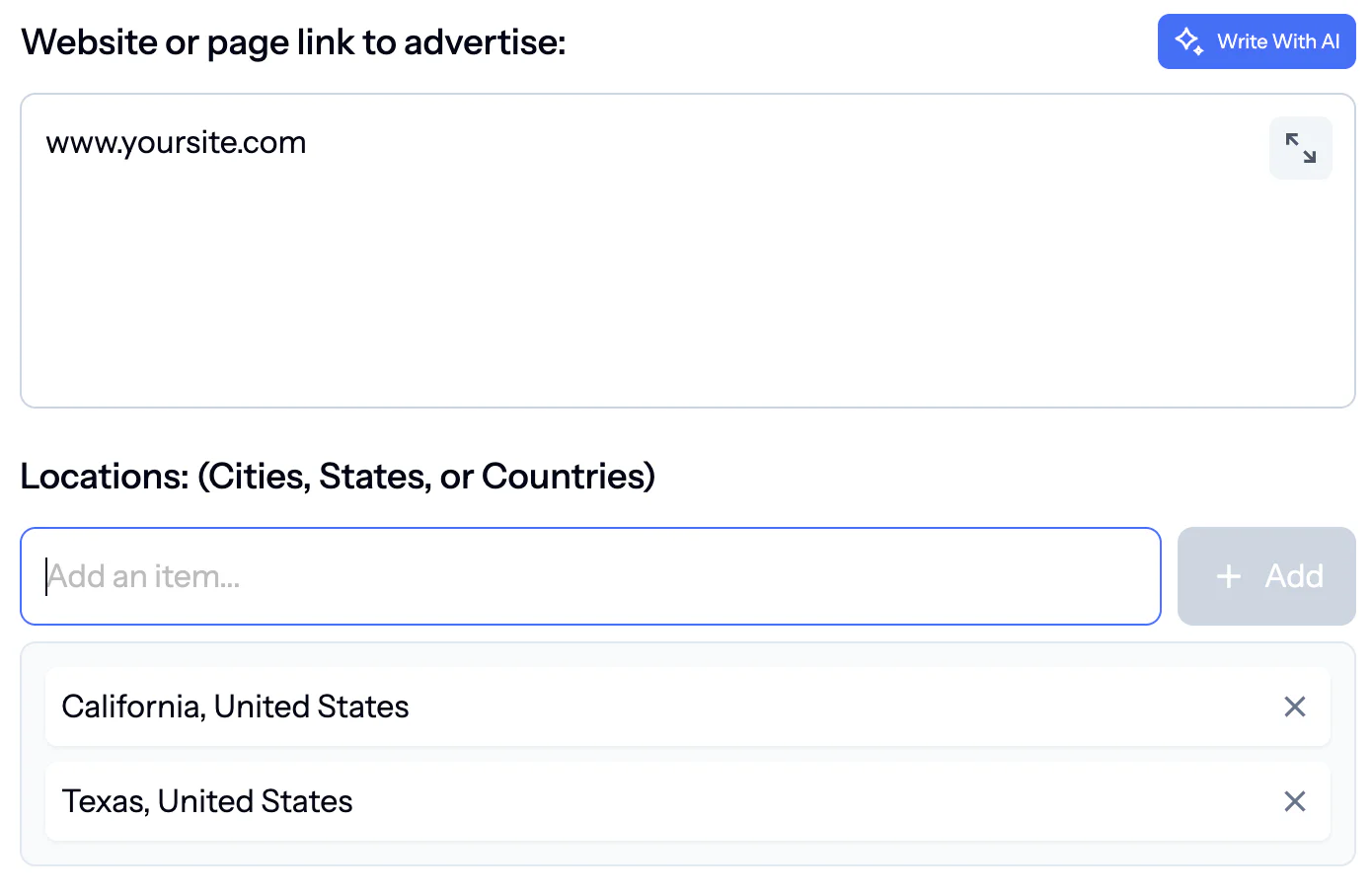Click the X icon next to Texas, United States

coord(1294,801)
